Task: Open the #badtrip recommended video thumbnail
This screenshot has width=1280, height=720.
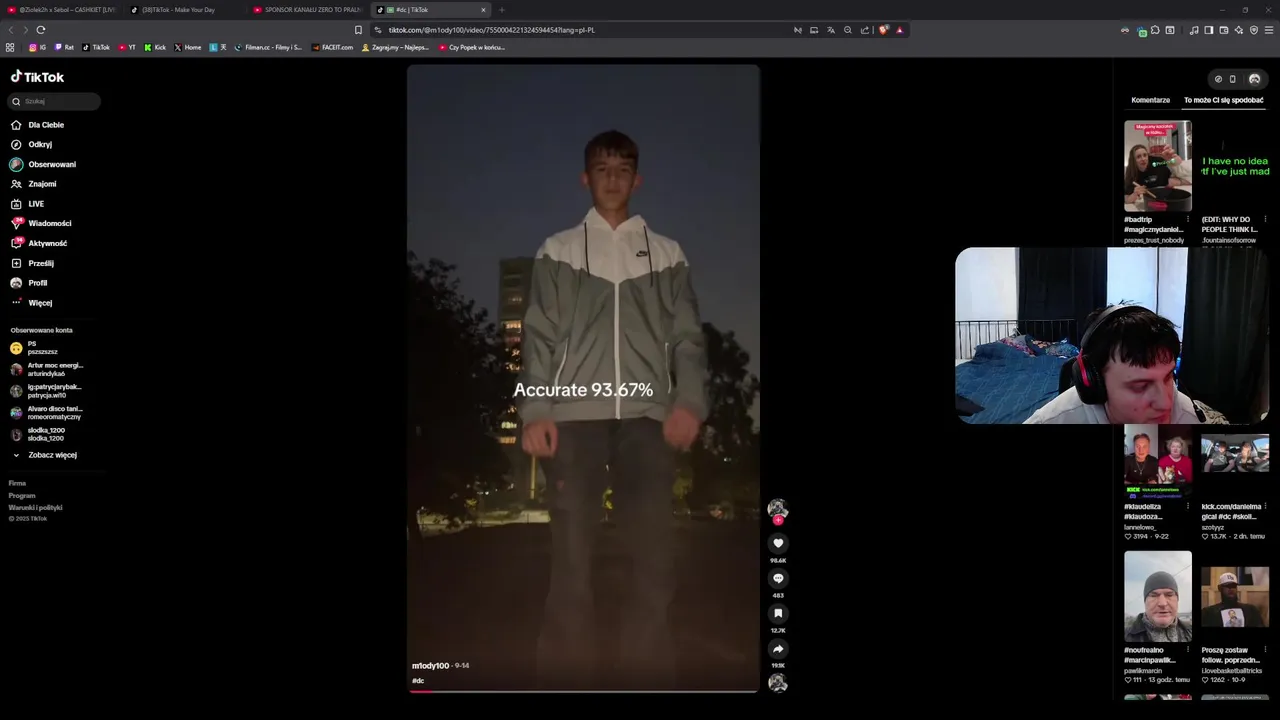Action: click(1158, 166)
